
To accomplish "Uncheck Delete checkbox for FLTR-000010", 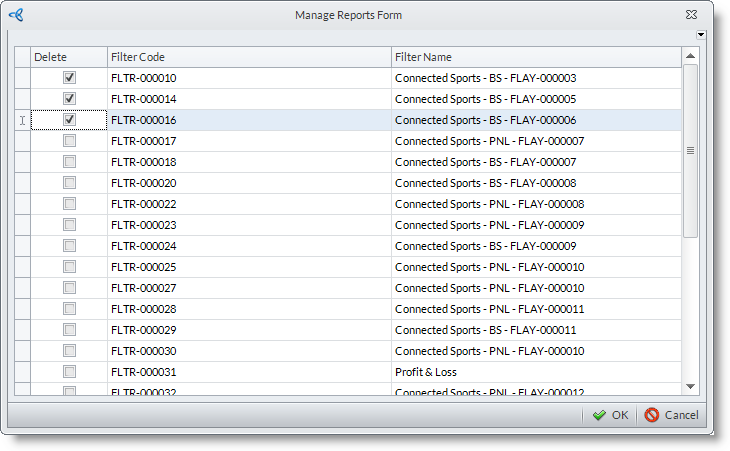I will coord(69,78).
